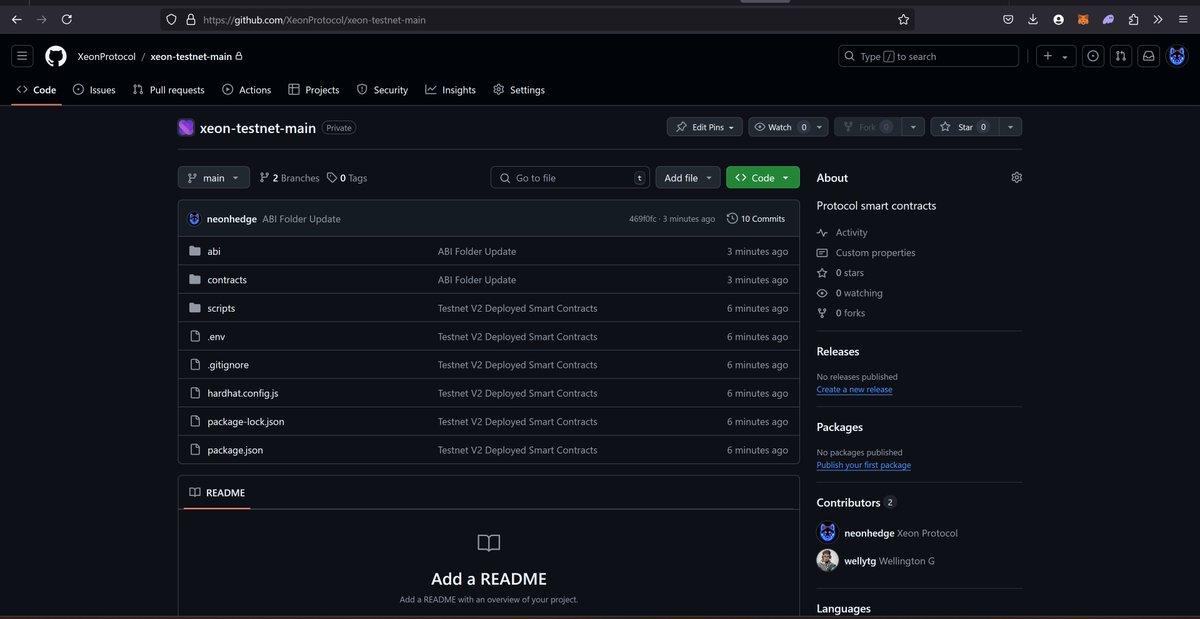Expand the Star lists dropdown arrow

pos(1010,127)
